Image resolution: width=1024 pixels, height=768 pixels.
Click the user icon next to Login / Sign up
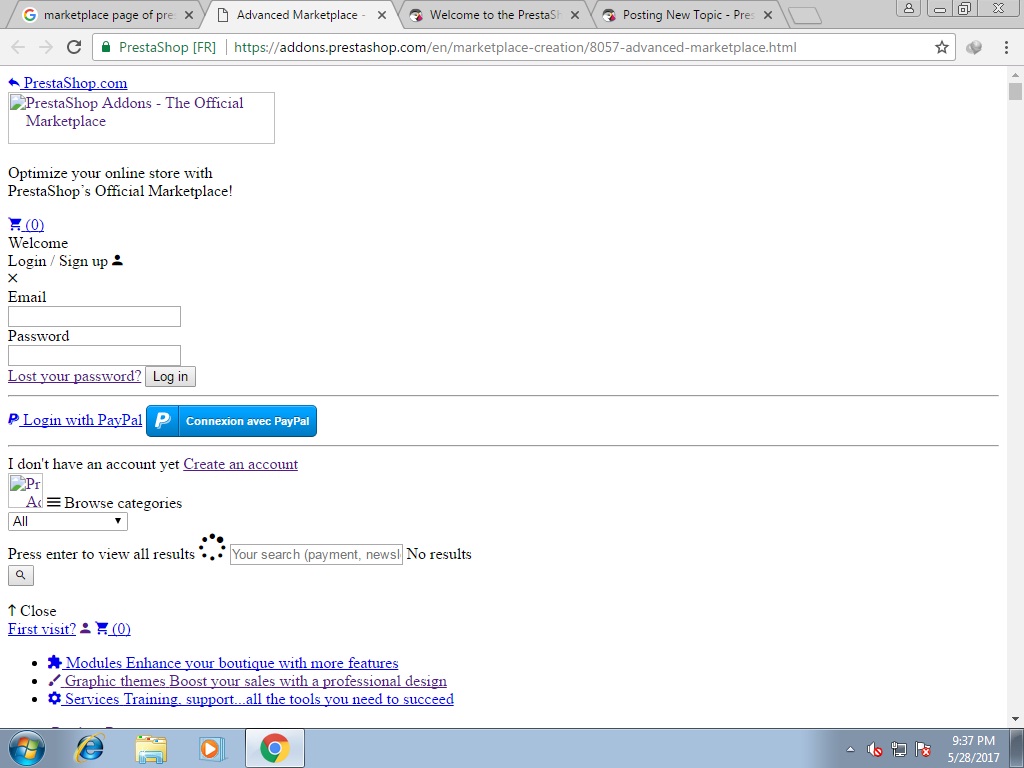[x=118, y=260]
